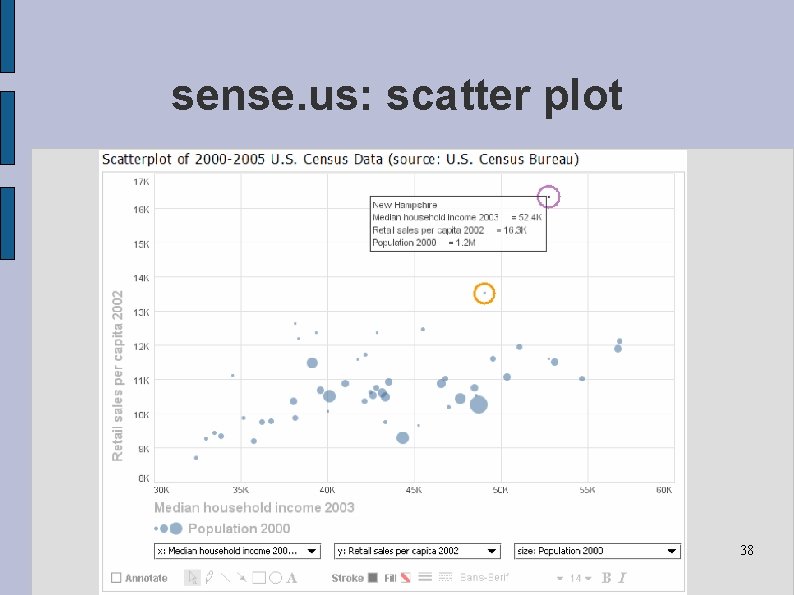Select the rectangle shape tool
Screen dimensions: 794x595
pyautogui.click(x=258, y=577)
